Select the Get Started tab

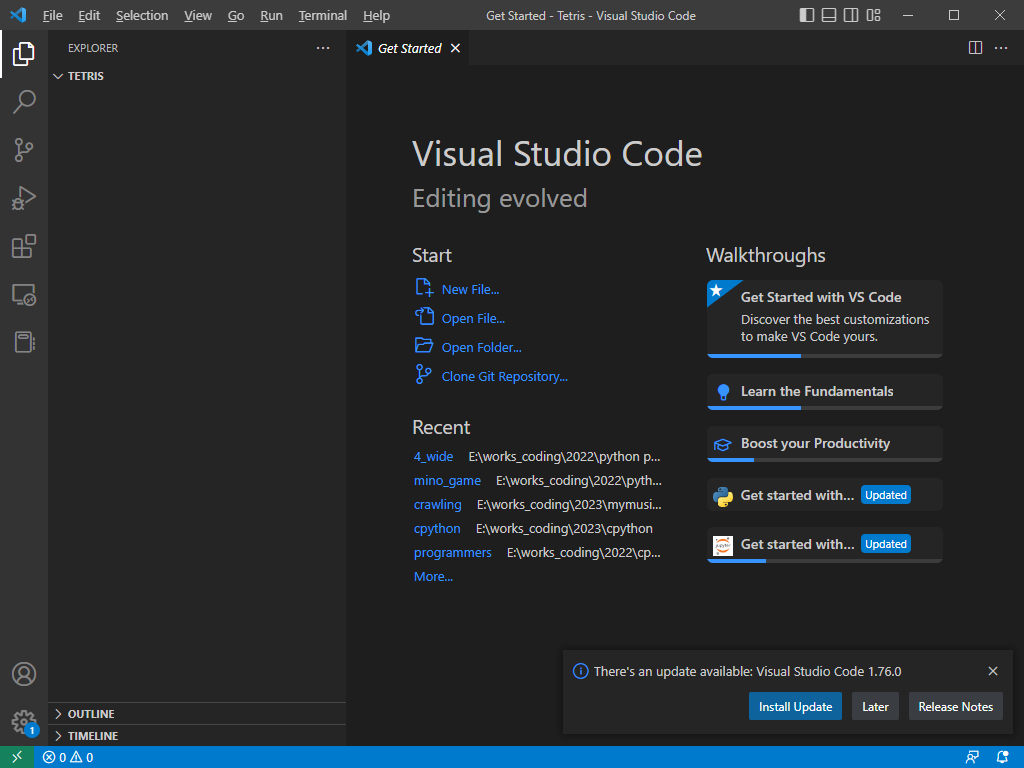[x=408, y=48]
